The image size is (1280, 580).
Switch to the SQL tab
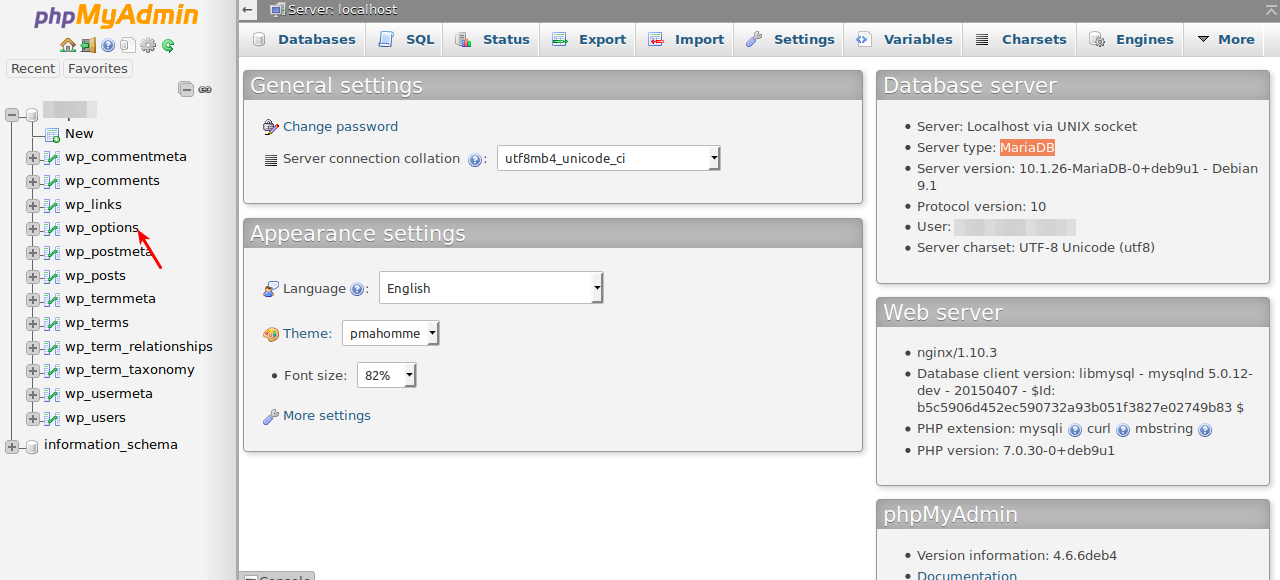(x=406, y=40)
